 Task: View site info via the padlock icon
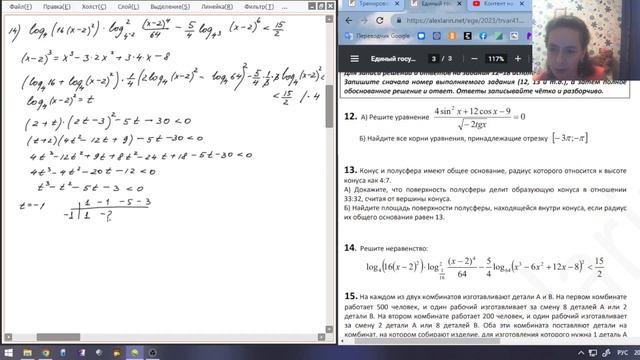point(399,20)
